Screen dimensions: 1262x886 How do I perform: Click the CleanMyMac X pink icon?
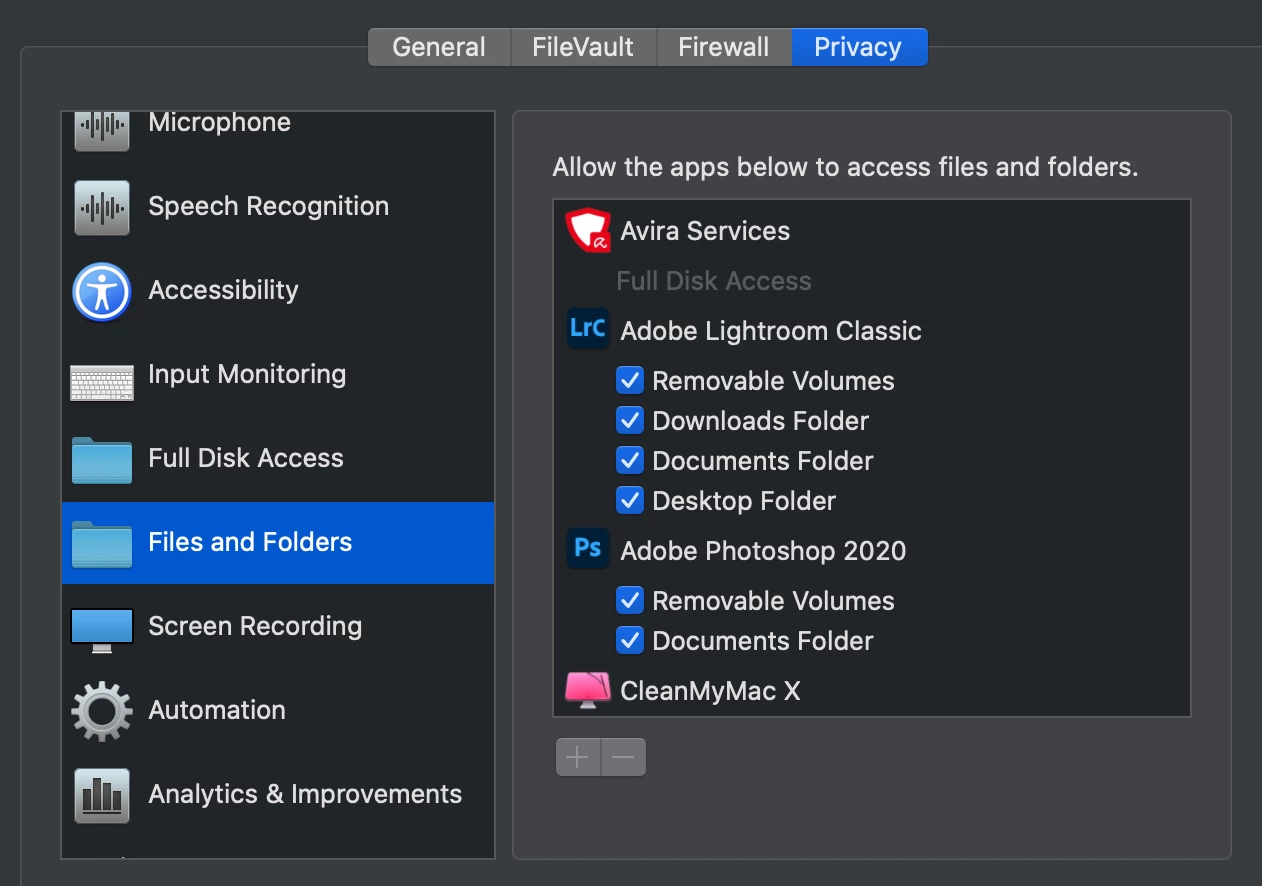(x=588, y=689)
